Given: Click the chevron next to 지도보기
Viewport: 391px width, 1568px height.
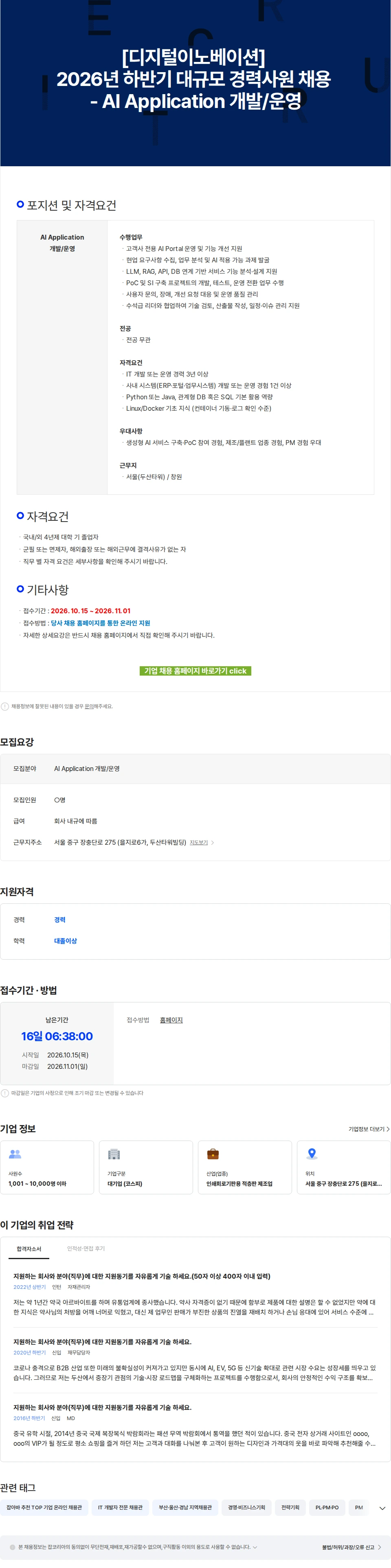Looking at the screenshot, I should point(212,842).
